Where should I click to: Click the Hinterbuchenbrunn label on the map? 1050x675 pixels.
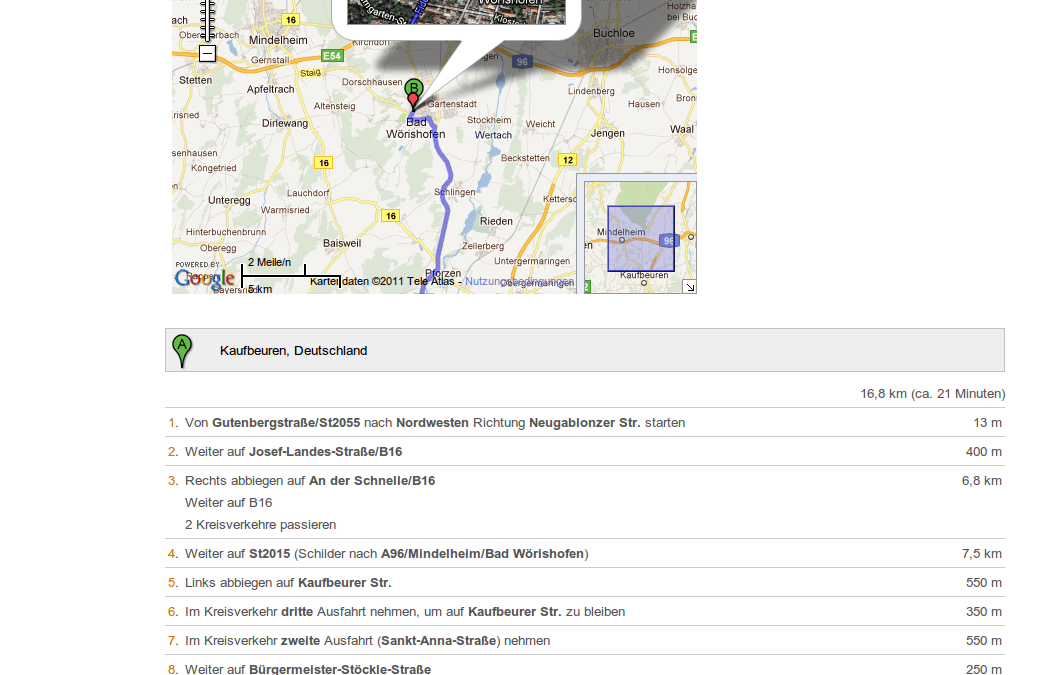click(226, 232)
